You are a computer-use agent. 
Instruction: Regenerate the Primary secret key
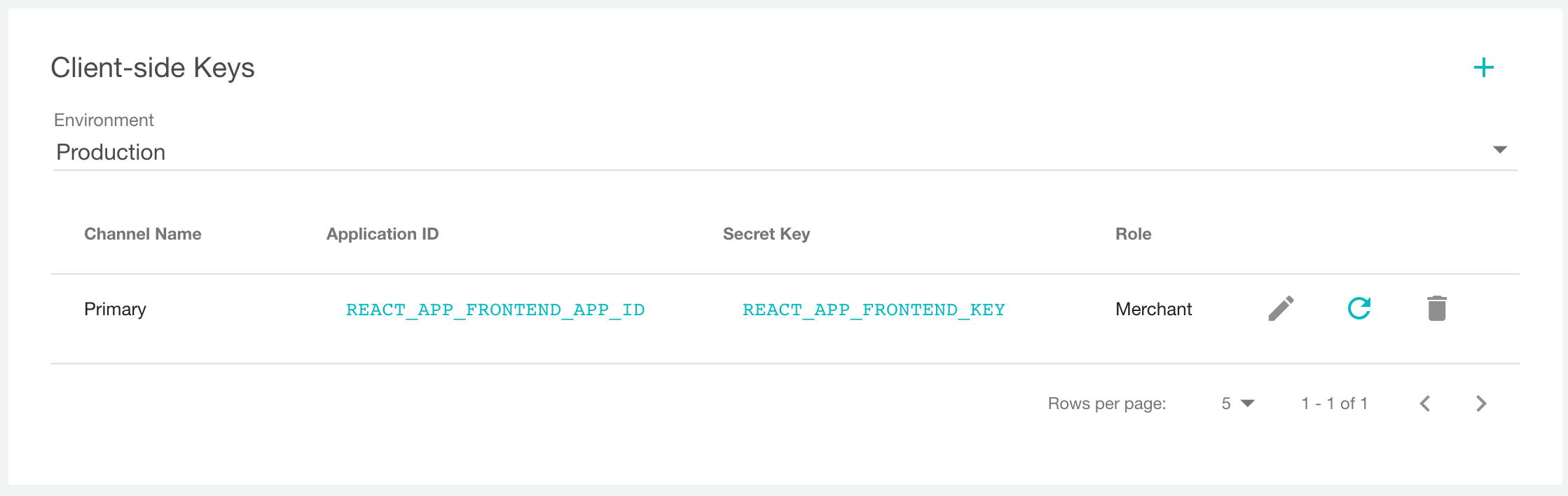click(1359, 308)
